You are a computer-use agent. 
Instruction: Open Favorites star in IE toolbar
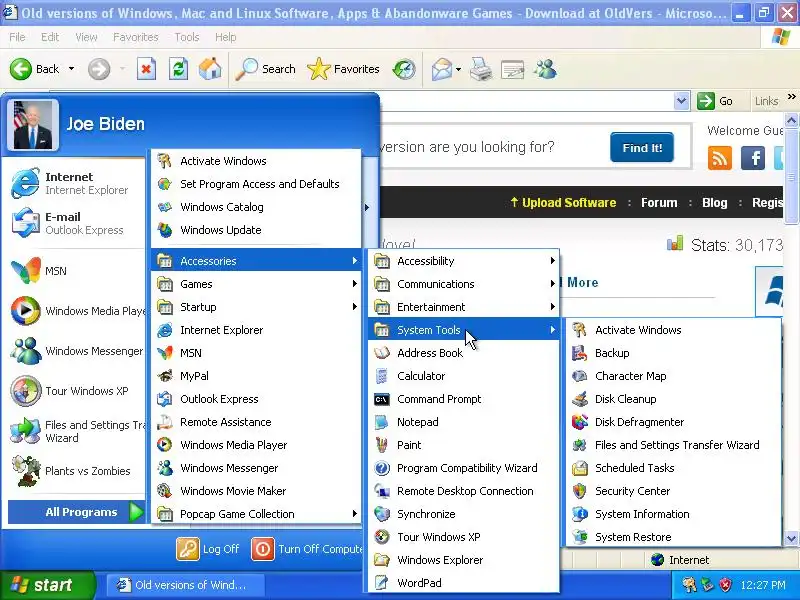343,69
